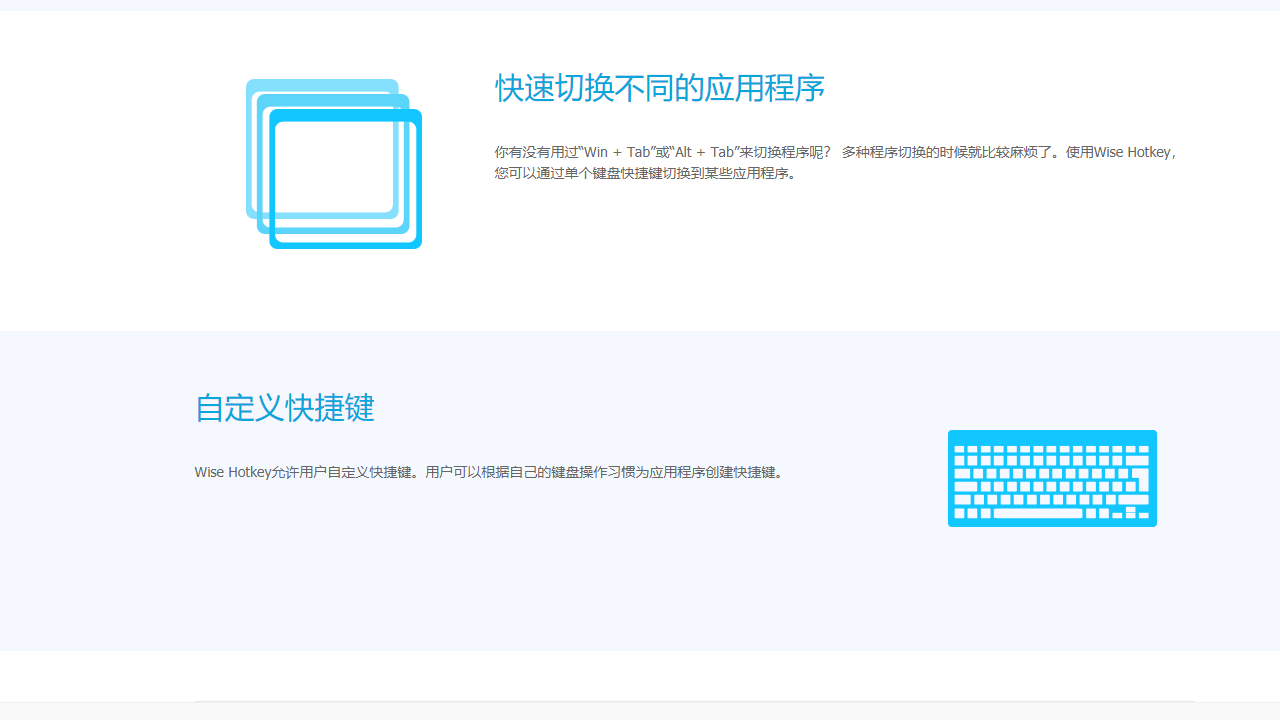Click the top-left Esc key on the keyboard graphic

[x=959, y=449]
